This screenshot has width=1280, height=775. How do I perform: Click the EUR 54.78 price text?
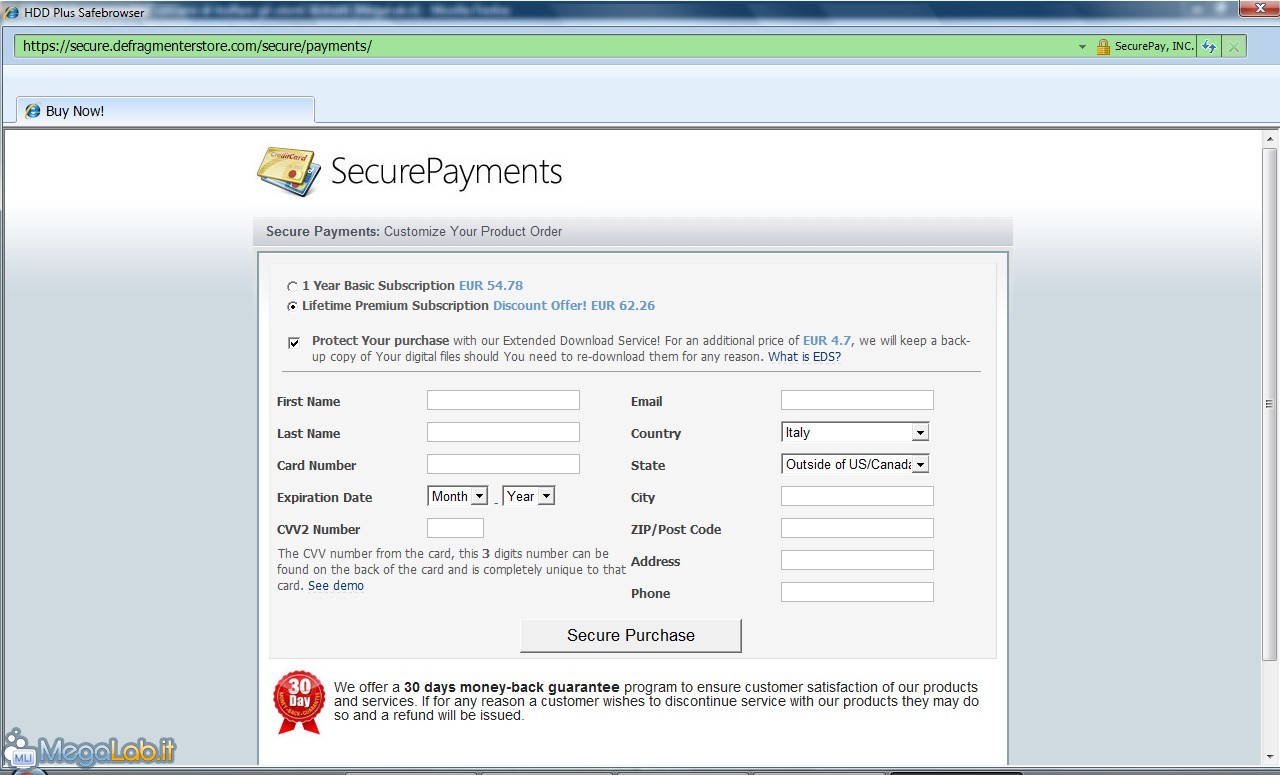(491, 286)
